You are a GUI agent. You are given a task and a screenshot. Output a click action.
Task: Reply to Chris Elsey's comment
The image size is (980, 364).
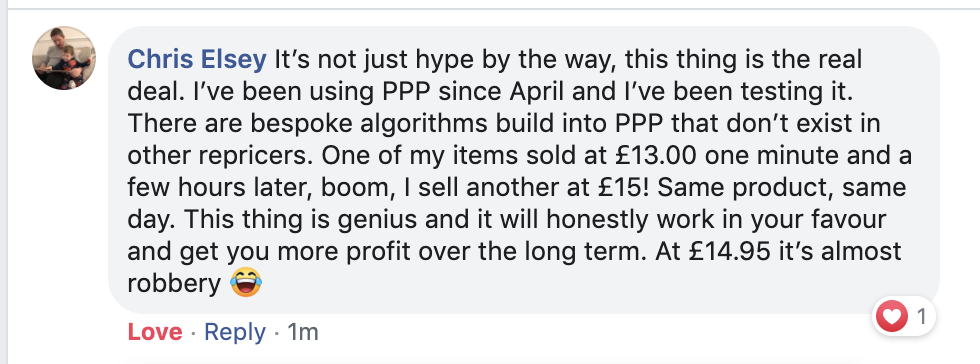coord(235,332)
